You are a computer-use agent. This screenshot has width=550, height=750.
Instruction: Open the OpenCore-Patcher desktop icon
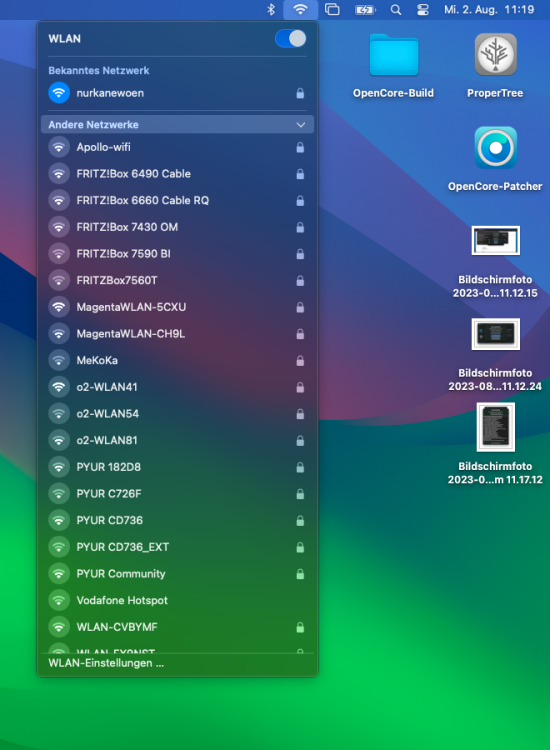pos(495,148)
